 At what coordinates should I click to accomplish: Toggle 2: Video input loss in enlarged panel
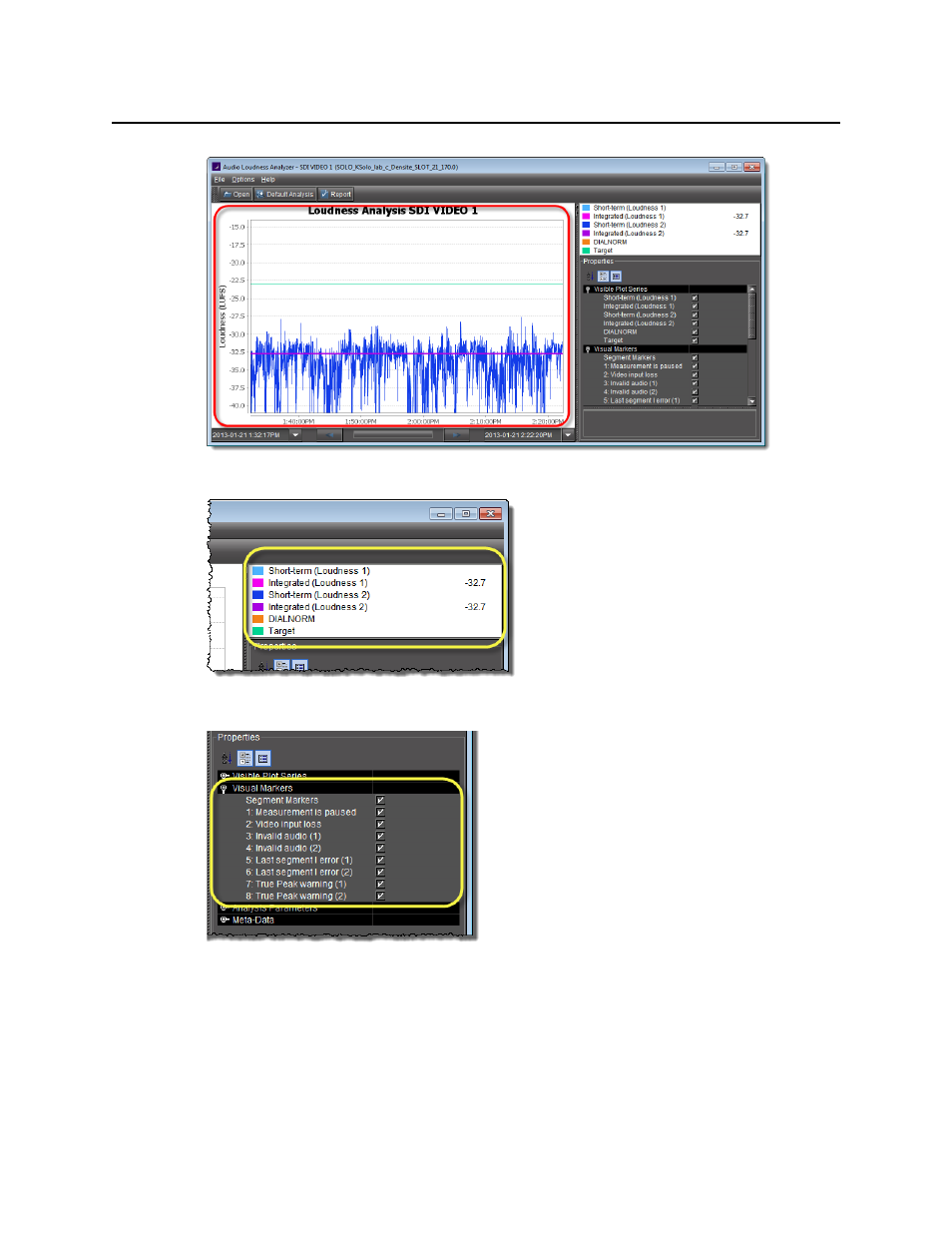[380, 824]
